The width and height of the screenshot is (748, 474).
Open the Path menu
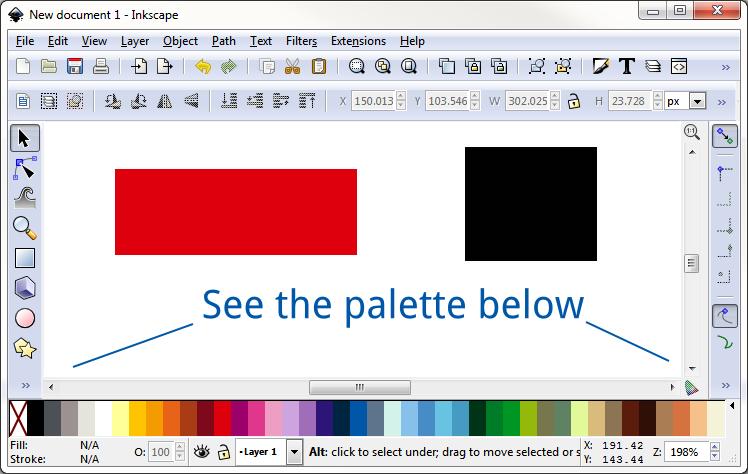point(224,41)
